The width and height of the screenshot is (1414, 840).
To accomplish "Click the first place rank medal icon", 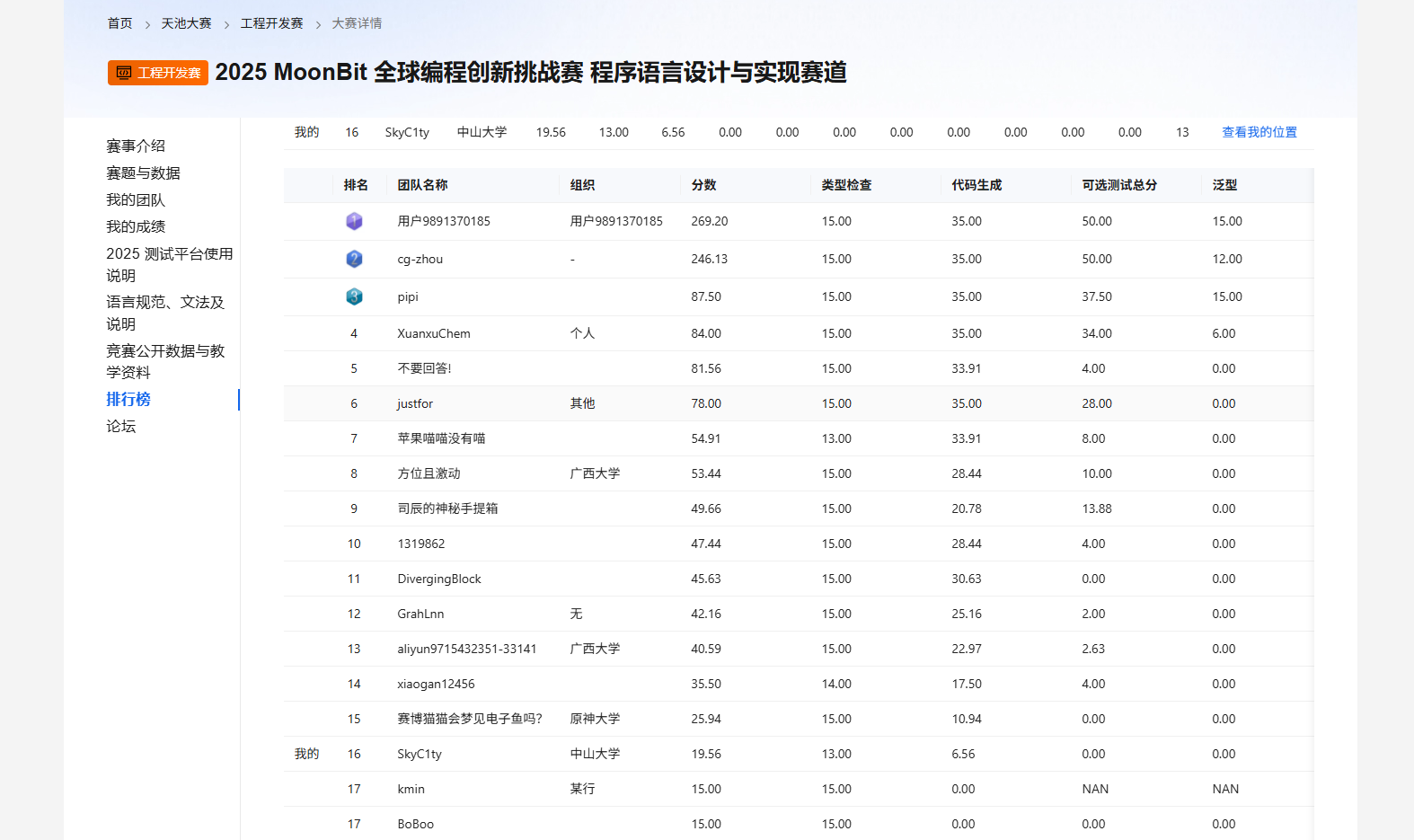I will pyautogui.click(x=354, y=221).
